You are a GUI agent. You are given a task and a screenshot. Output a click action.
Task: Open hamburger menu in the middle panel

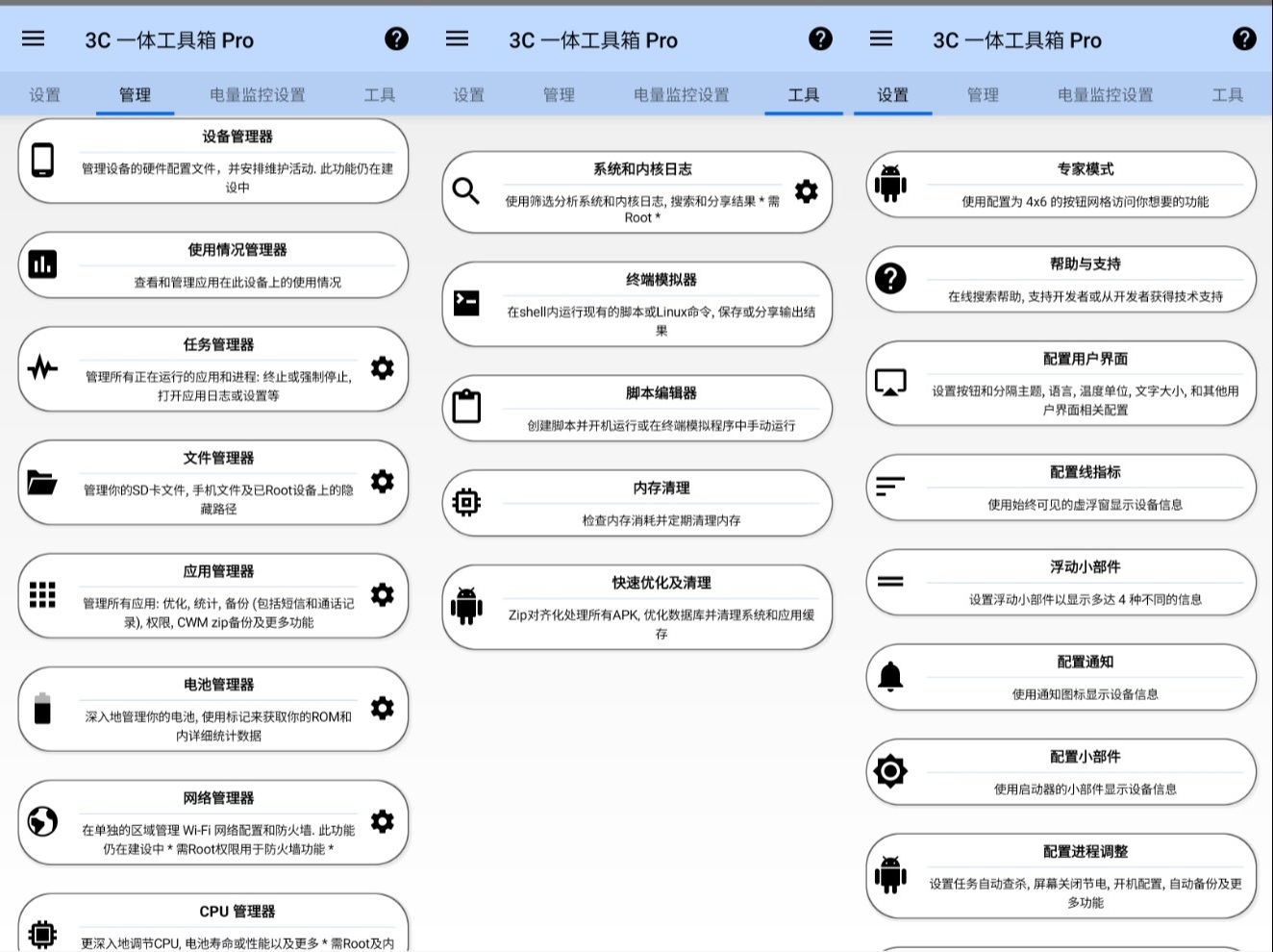(458, 38)
